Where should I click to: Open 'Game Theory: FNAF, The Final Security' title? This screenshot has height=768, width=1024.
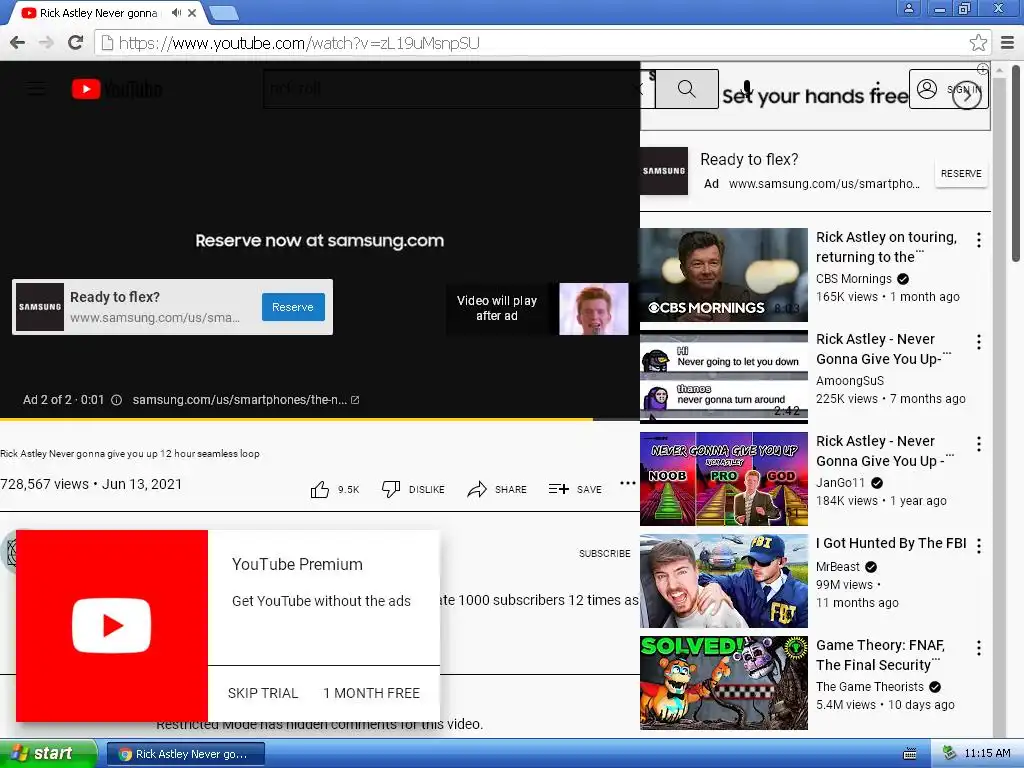[880, 655]
